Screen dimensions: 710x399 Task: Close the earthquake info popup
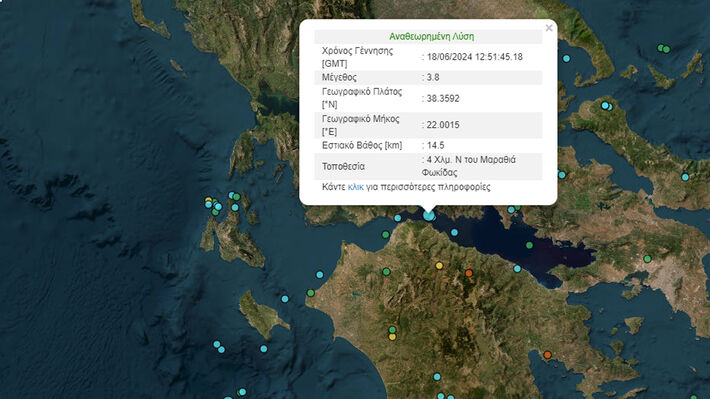549,28
